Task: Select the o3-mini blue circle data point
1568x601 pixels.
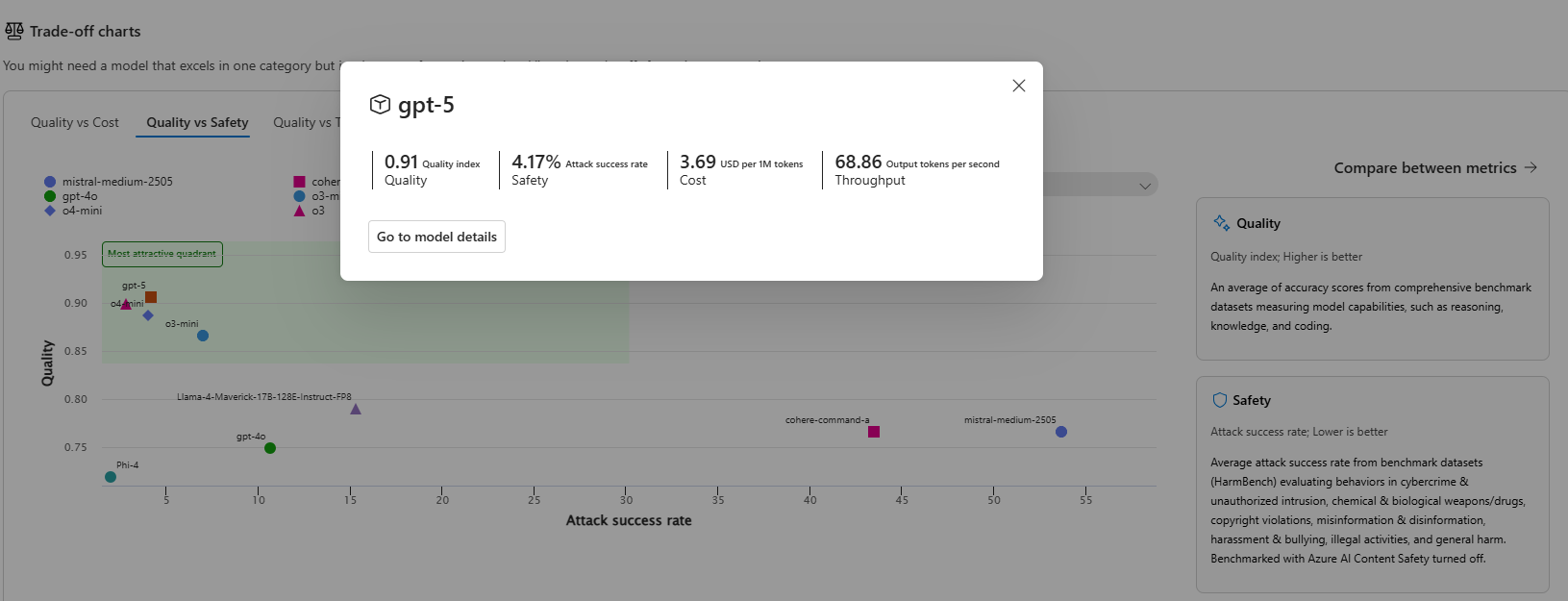Action: click(203, 336)
